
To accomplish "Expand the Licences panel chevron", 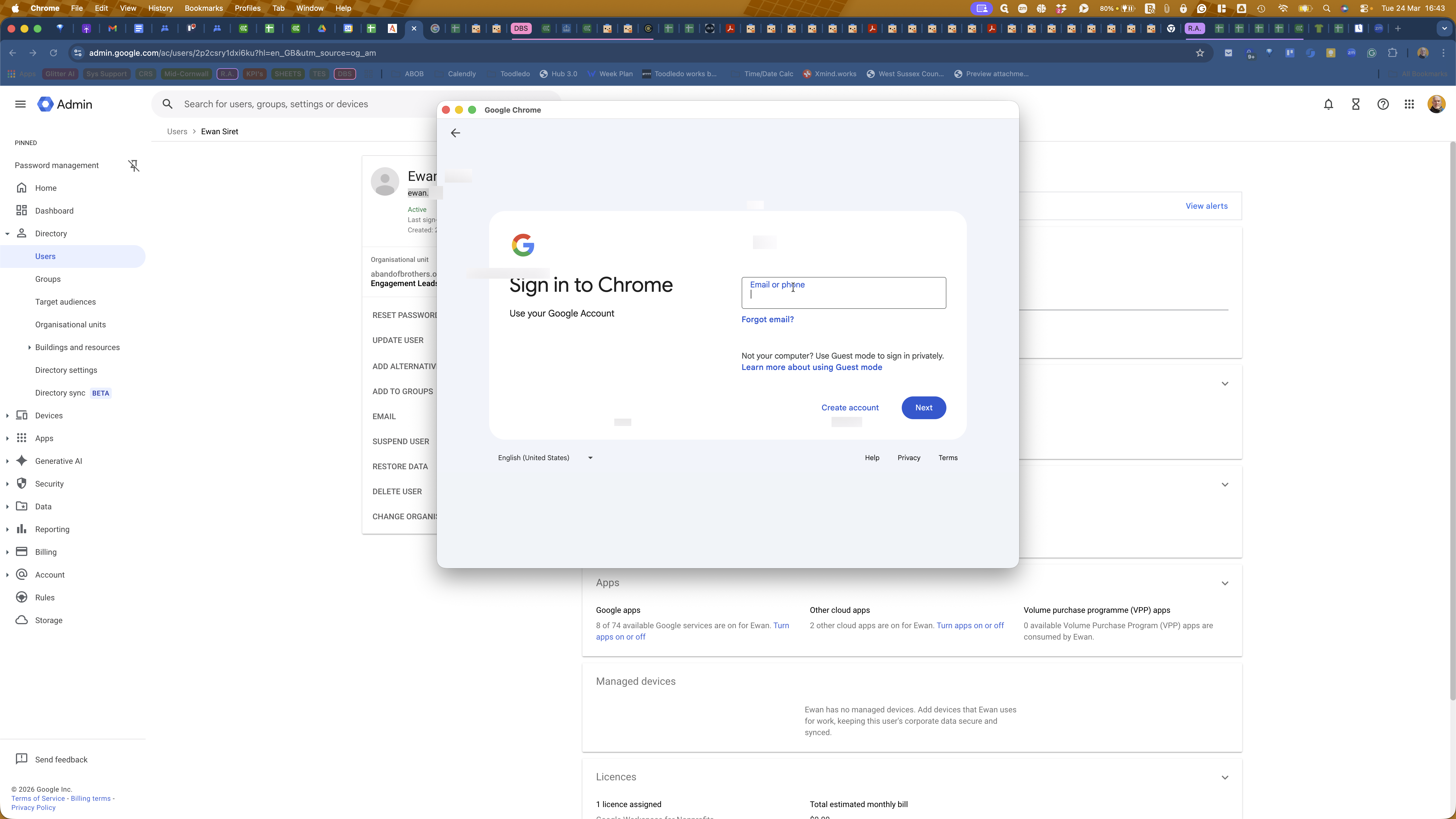I will (x=1225, y=777).
